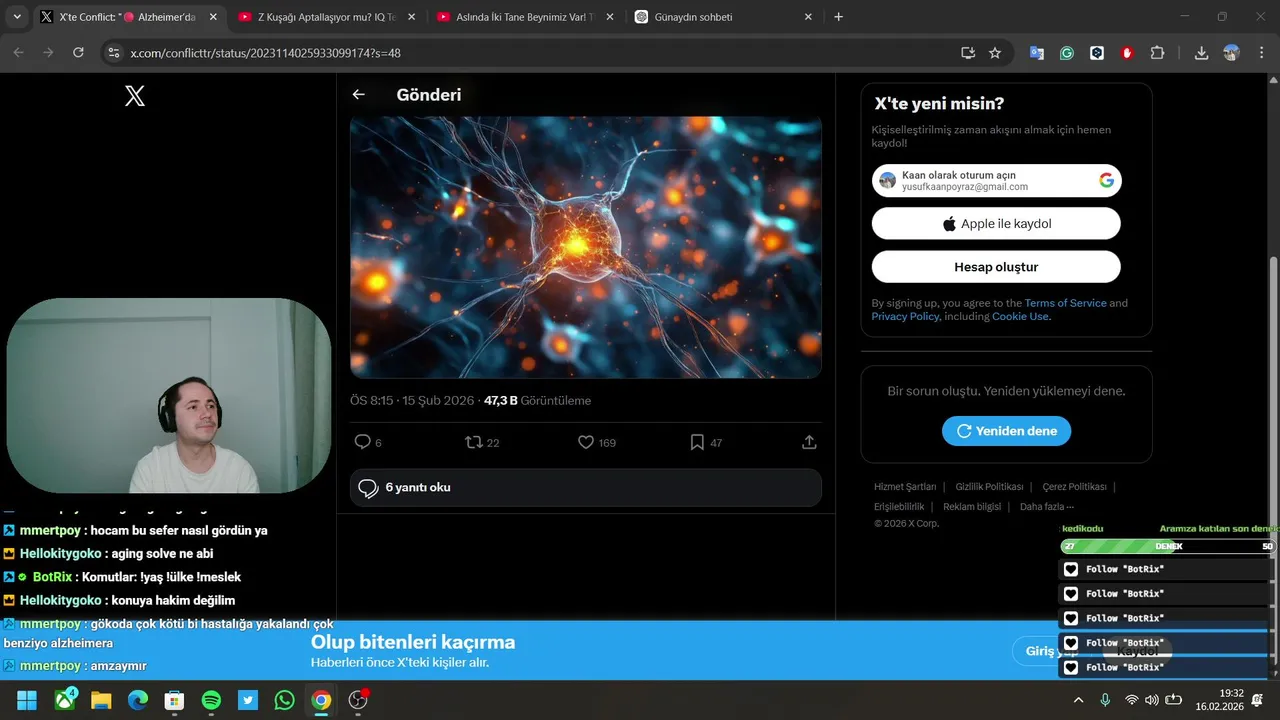This screenshot has height=720, width=1280.
Task: Click the Chrome profile avatar
Action: [x=1231, y=53]
